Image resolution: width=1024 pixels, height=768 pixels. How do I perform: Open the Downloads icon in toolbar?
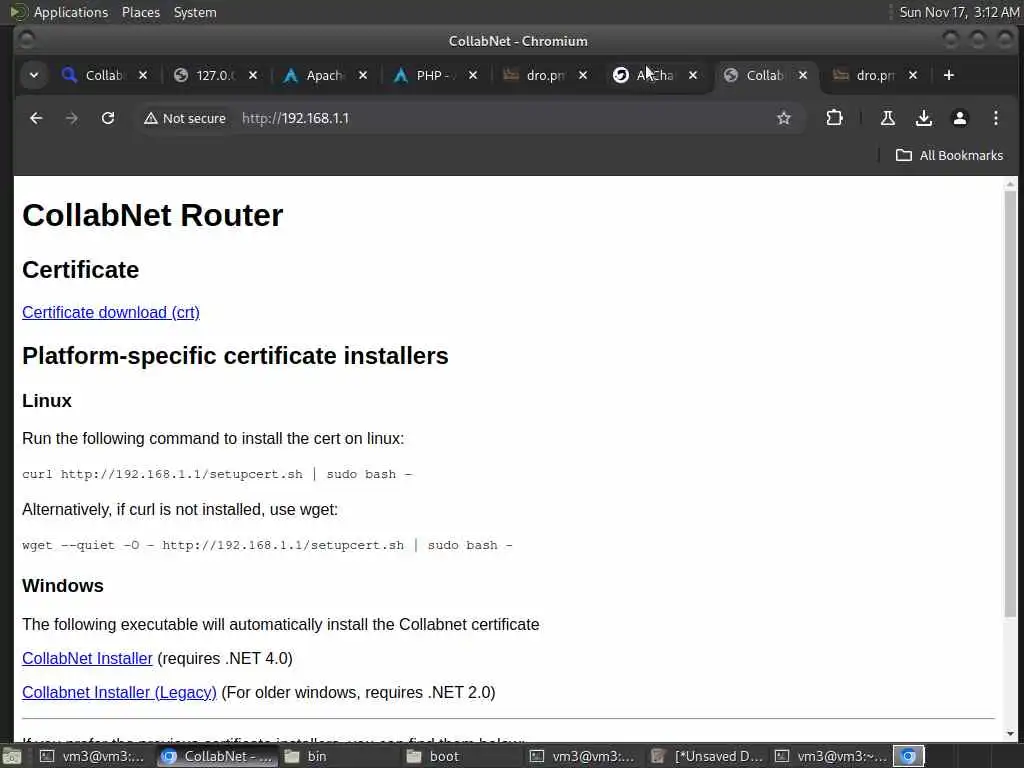coord(923,118)
